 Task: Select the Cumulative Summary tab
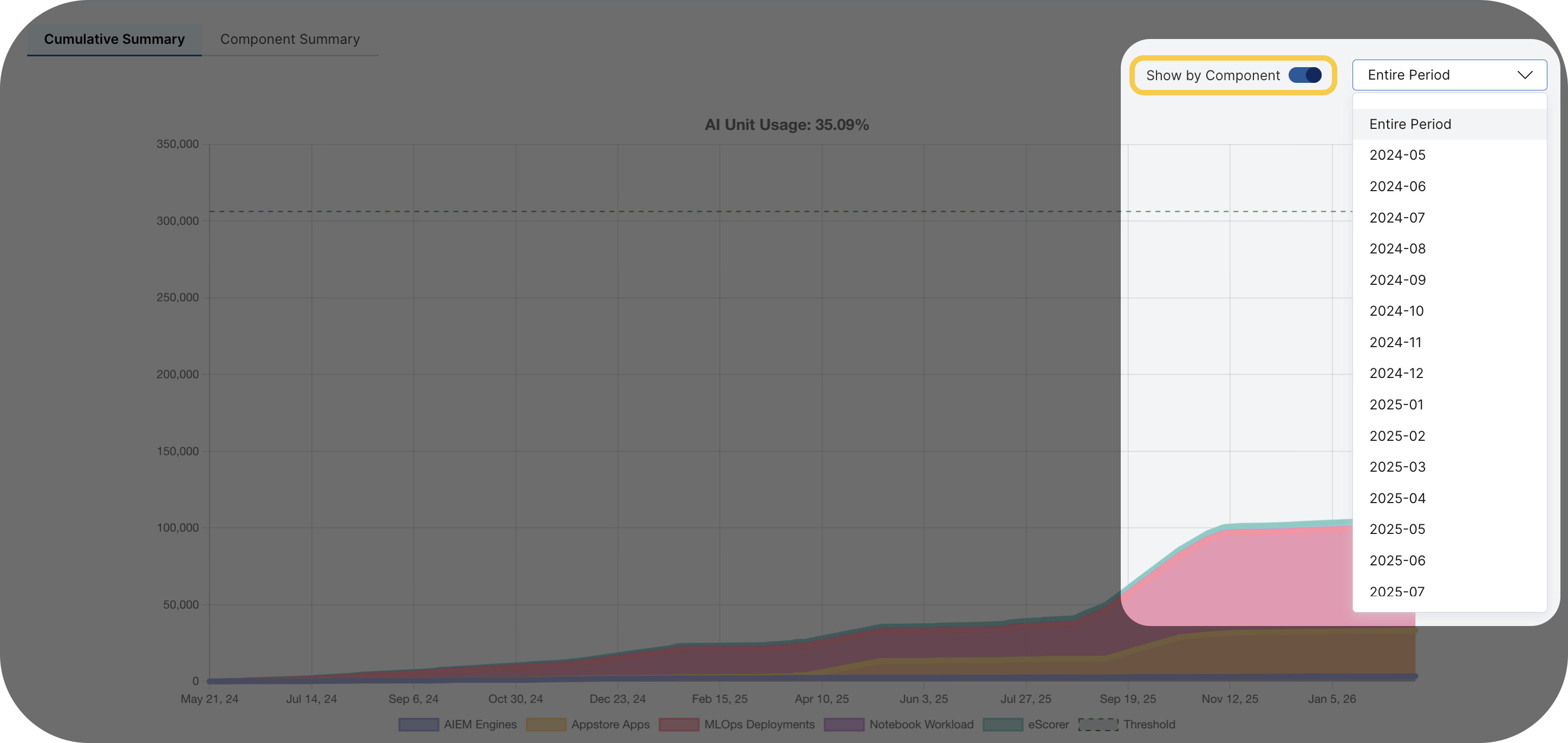tap(114, 39)
